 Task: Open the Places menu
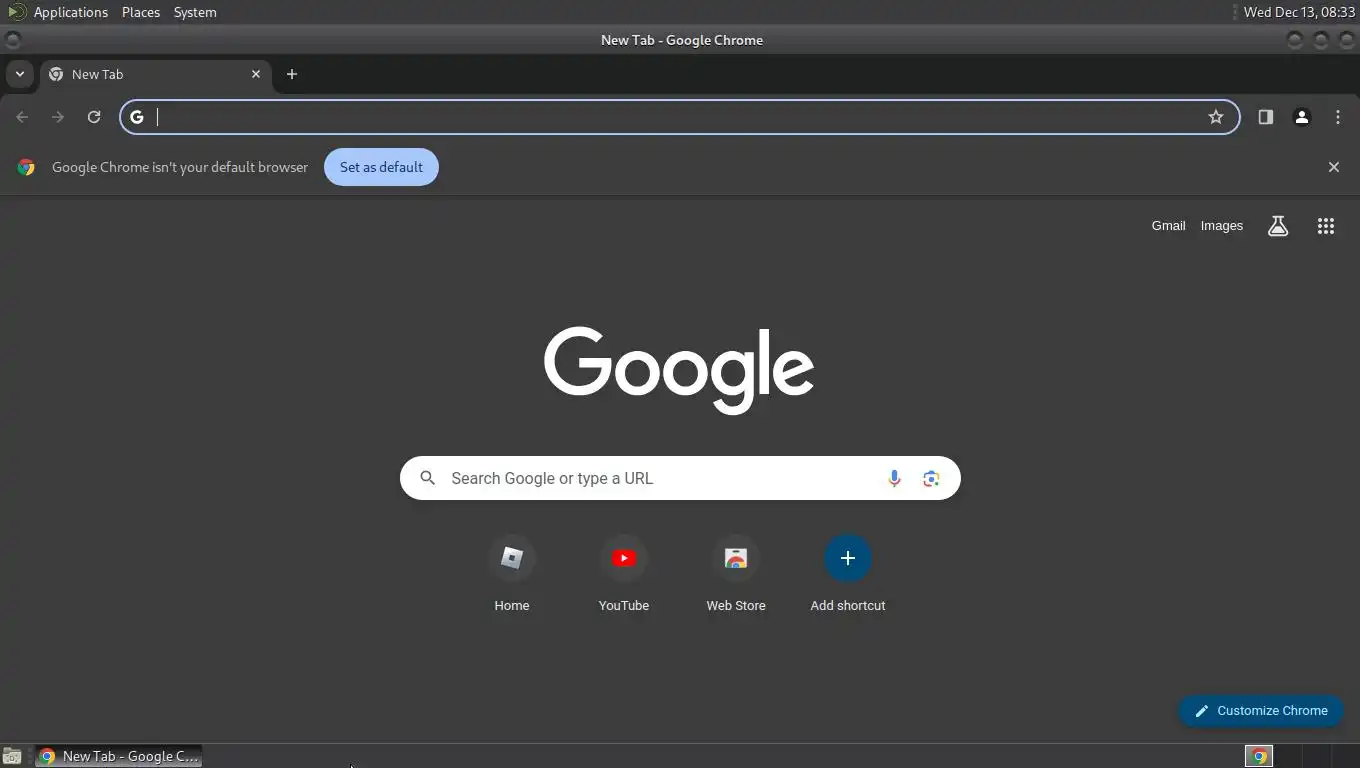pos(141,12)
